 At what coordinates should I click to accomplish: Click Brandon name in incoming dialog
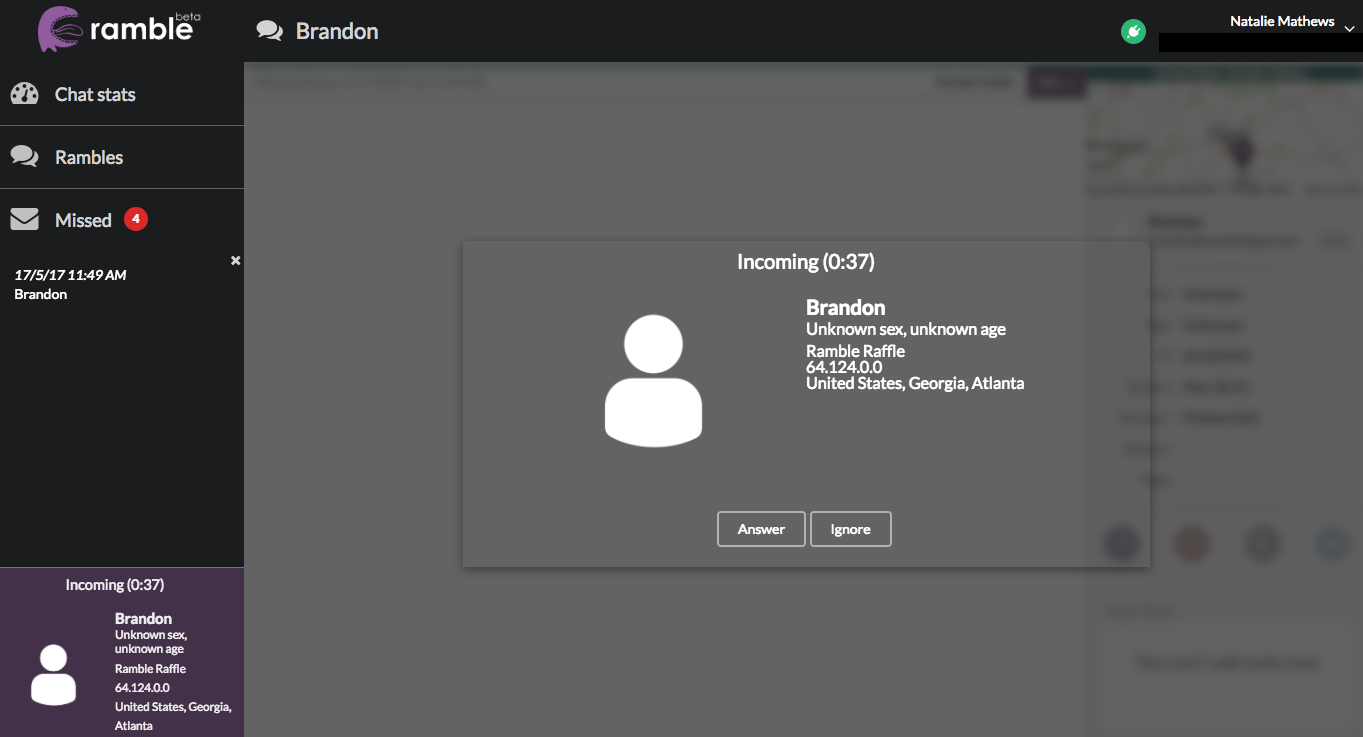click(846, 307)
